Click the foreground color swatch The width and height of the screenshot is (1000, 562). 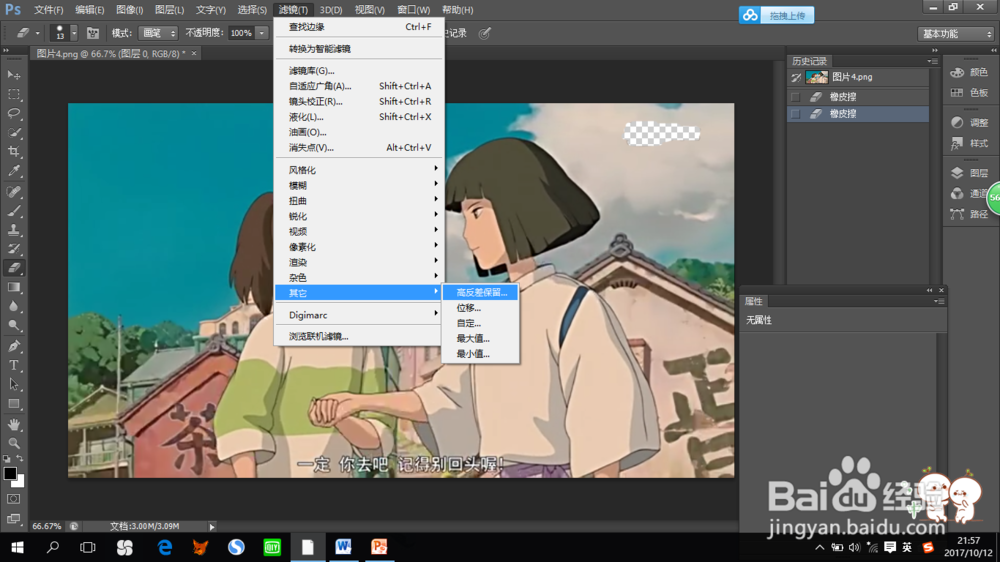[x=9, y=473]
